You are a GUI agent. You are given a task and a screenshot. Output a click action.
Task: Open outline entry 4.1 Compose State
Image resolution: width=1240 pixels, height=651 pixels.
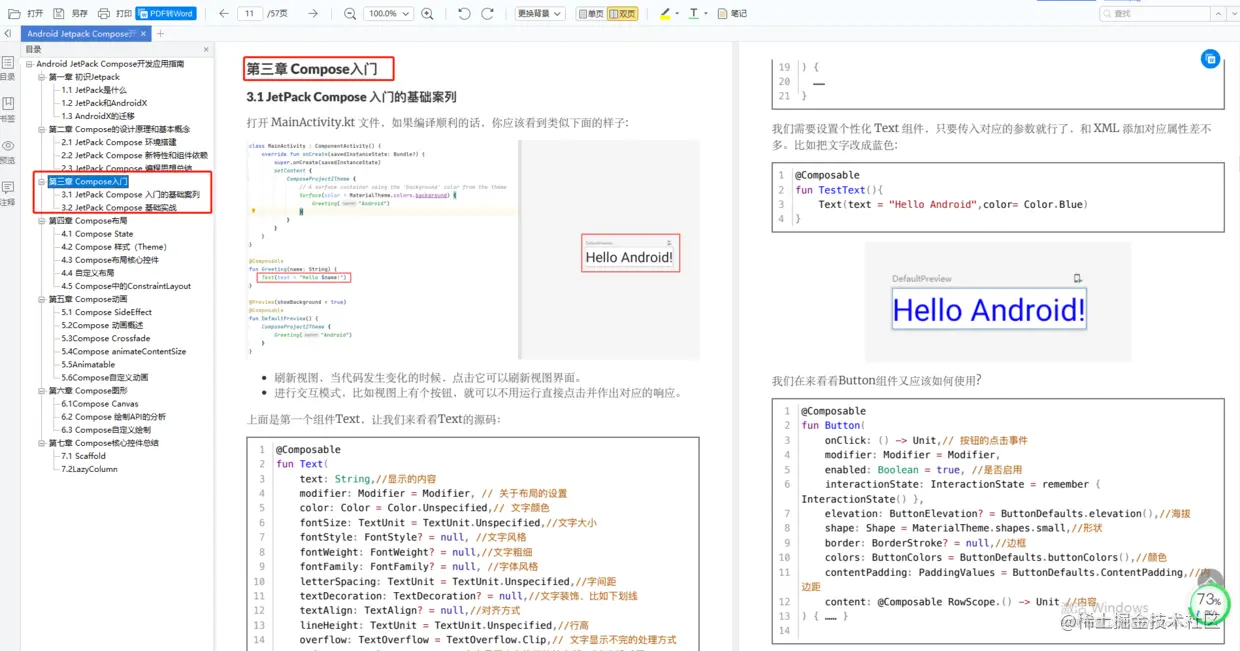click(x=97, y=233)
